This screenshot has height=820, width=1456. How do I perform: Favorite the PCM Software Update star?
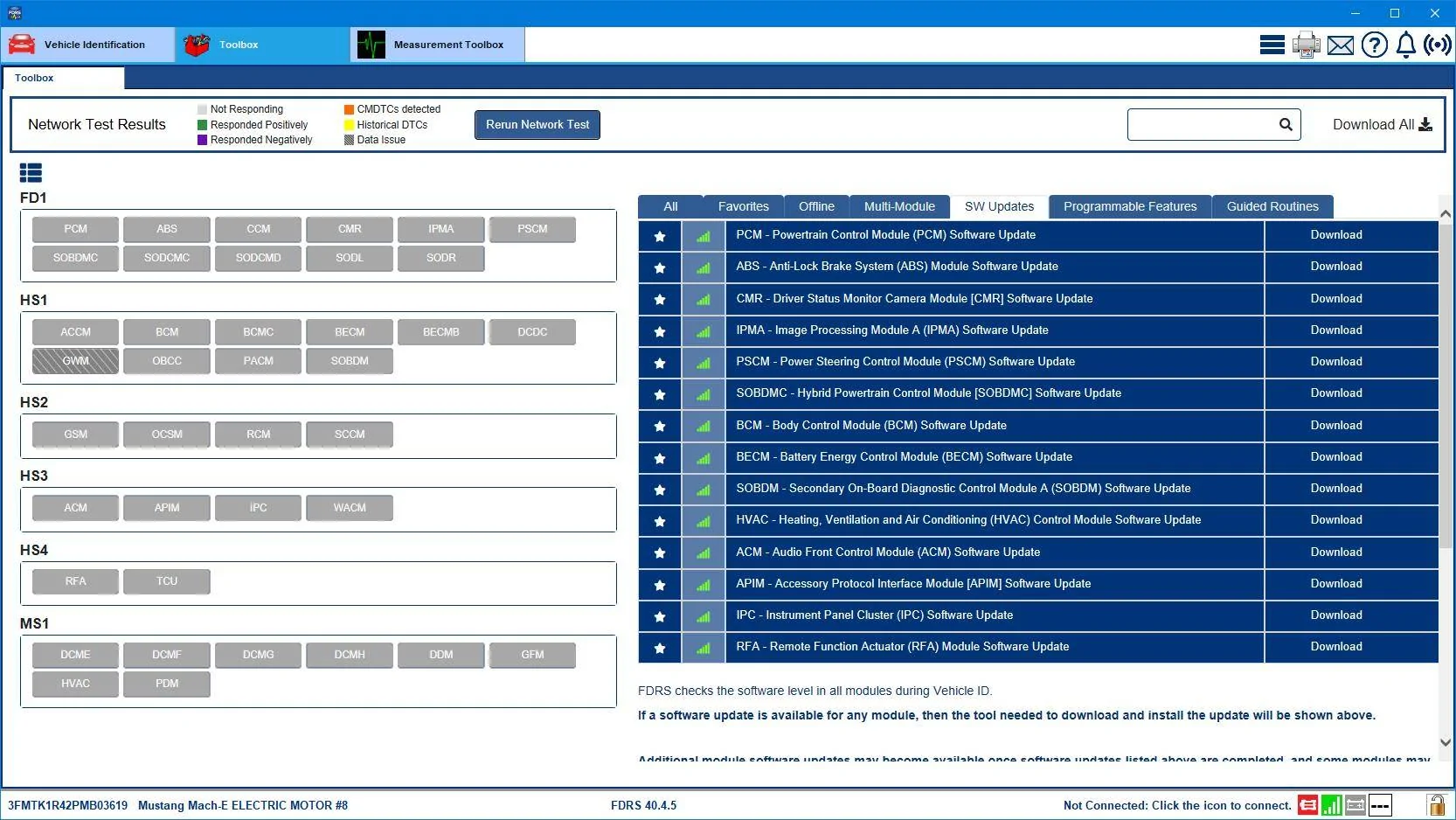click(660, 236)
